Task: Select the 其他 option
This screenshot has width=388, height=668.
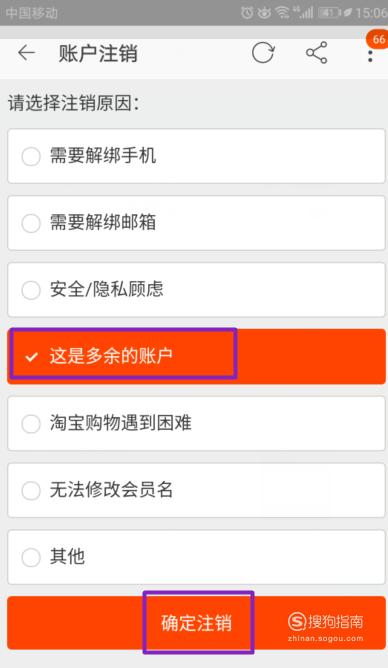Action: tap(196, 557)
